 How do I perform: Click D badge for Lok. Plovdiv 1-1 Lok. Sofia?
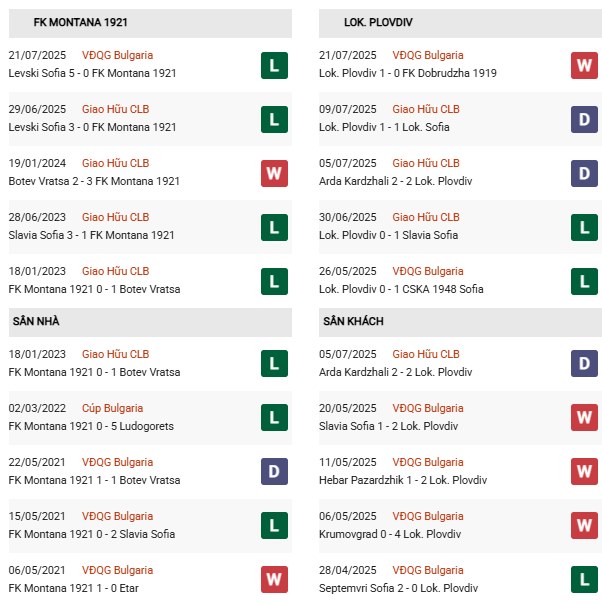(x=584, y=120)
